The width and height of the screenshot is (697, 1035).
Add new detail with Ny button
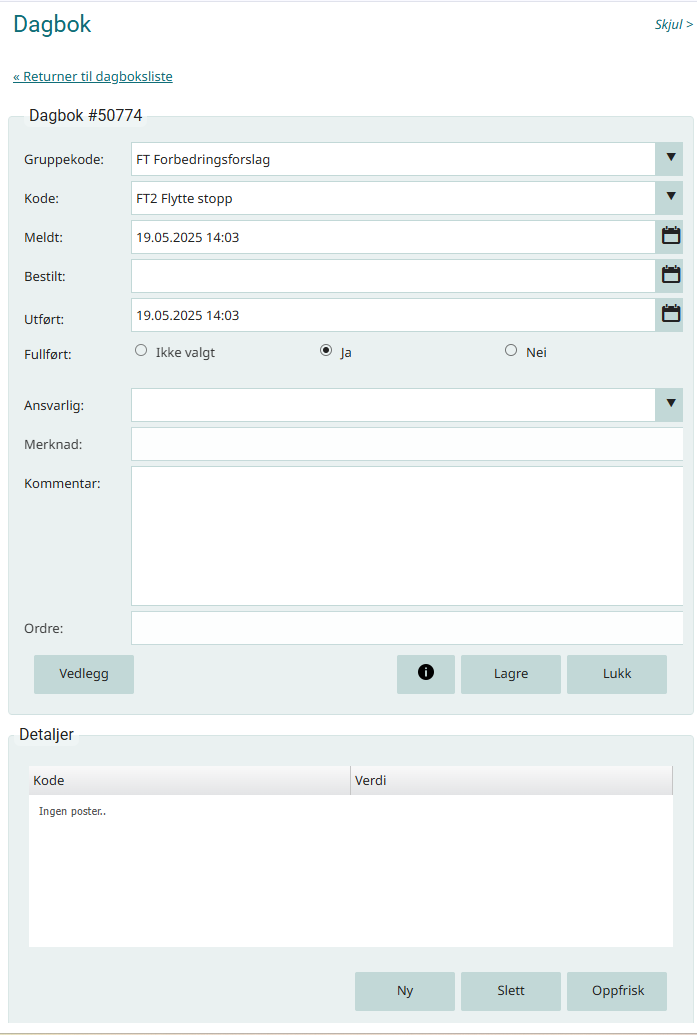405,991
